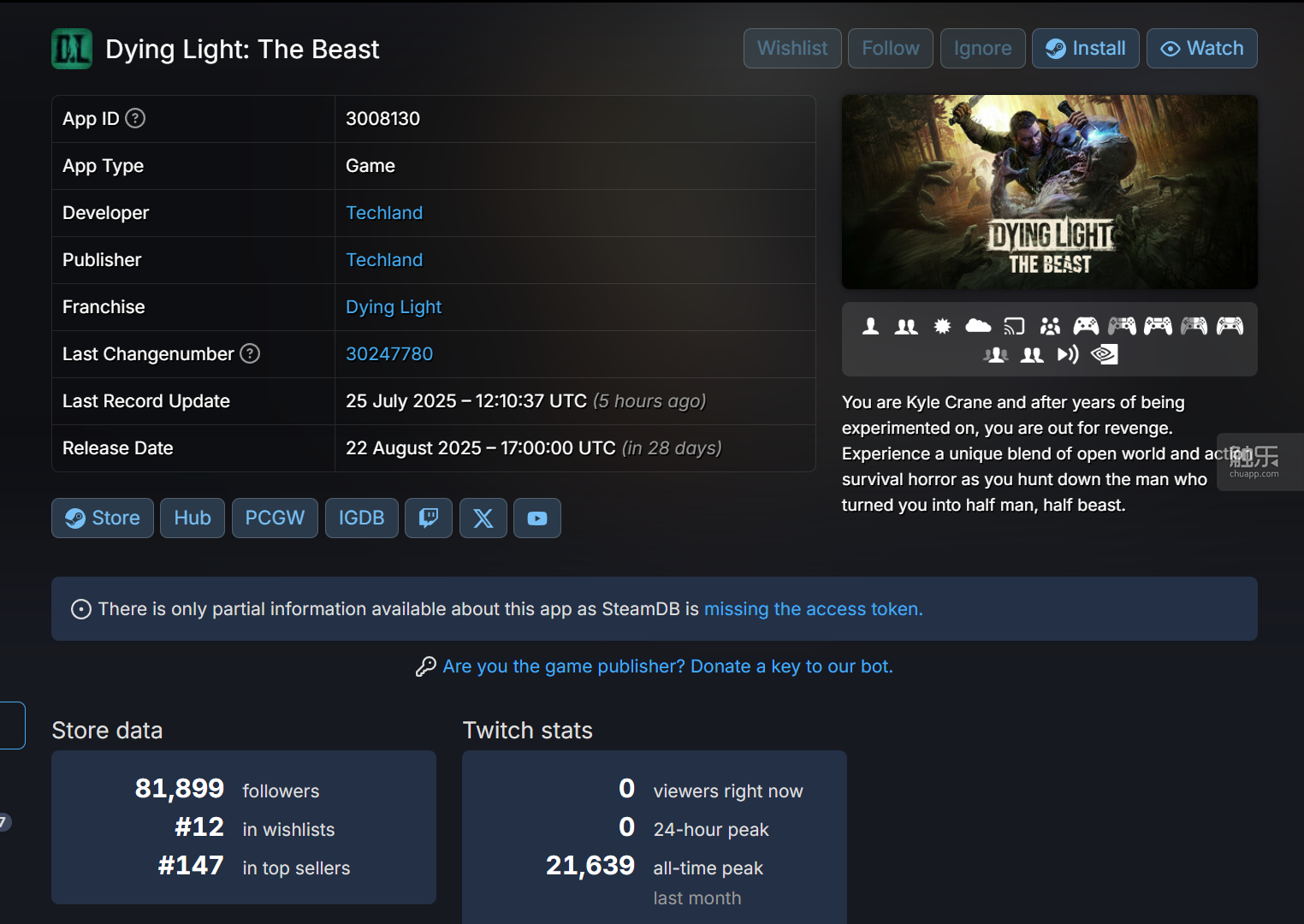Toggle Watch for this app
The height and width of the screenshot is (924, 1304).
point(1201,49)
